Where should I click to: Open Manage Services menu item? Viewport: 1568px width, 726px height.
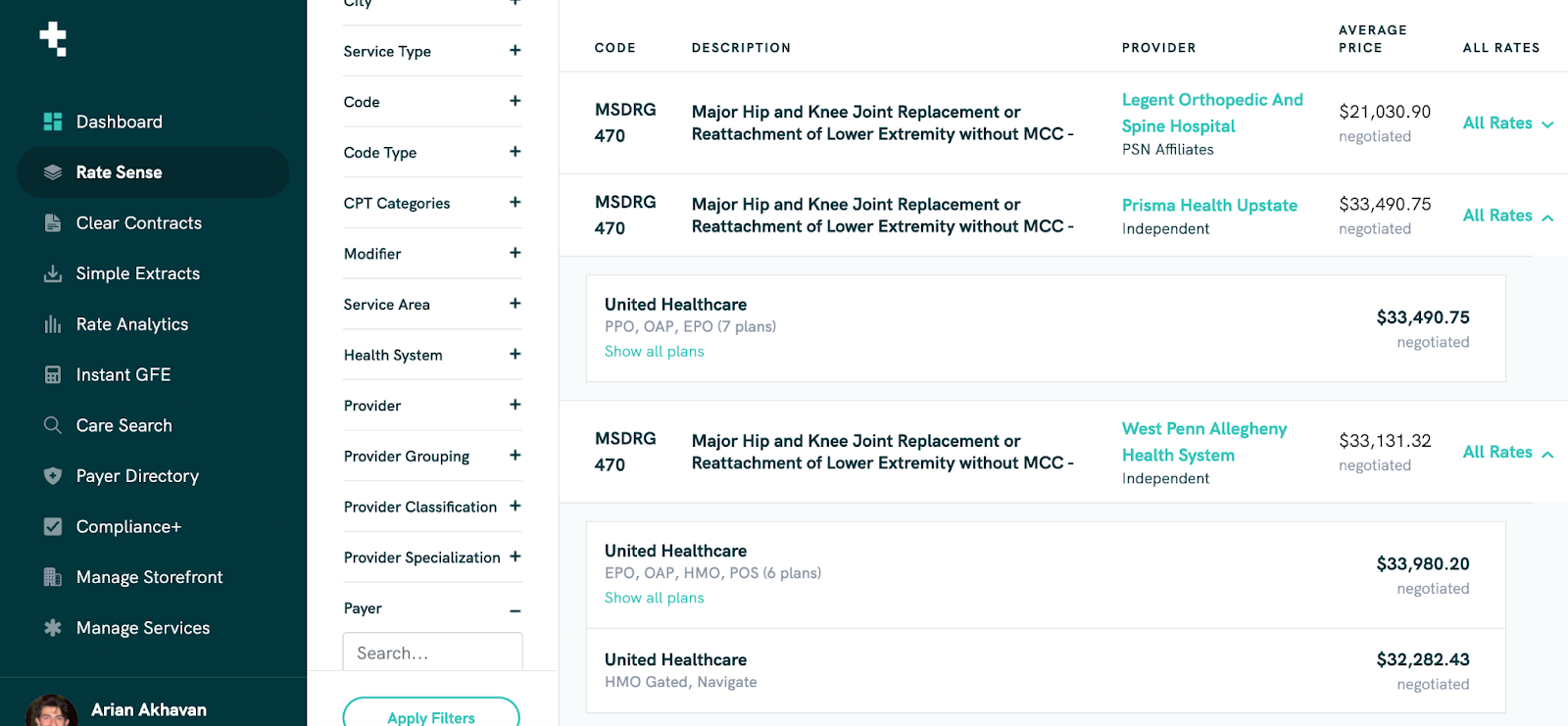tap(143, 628)
